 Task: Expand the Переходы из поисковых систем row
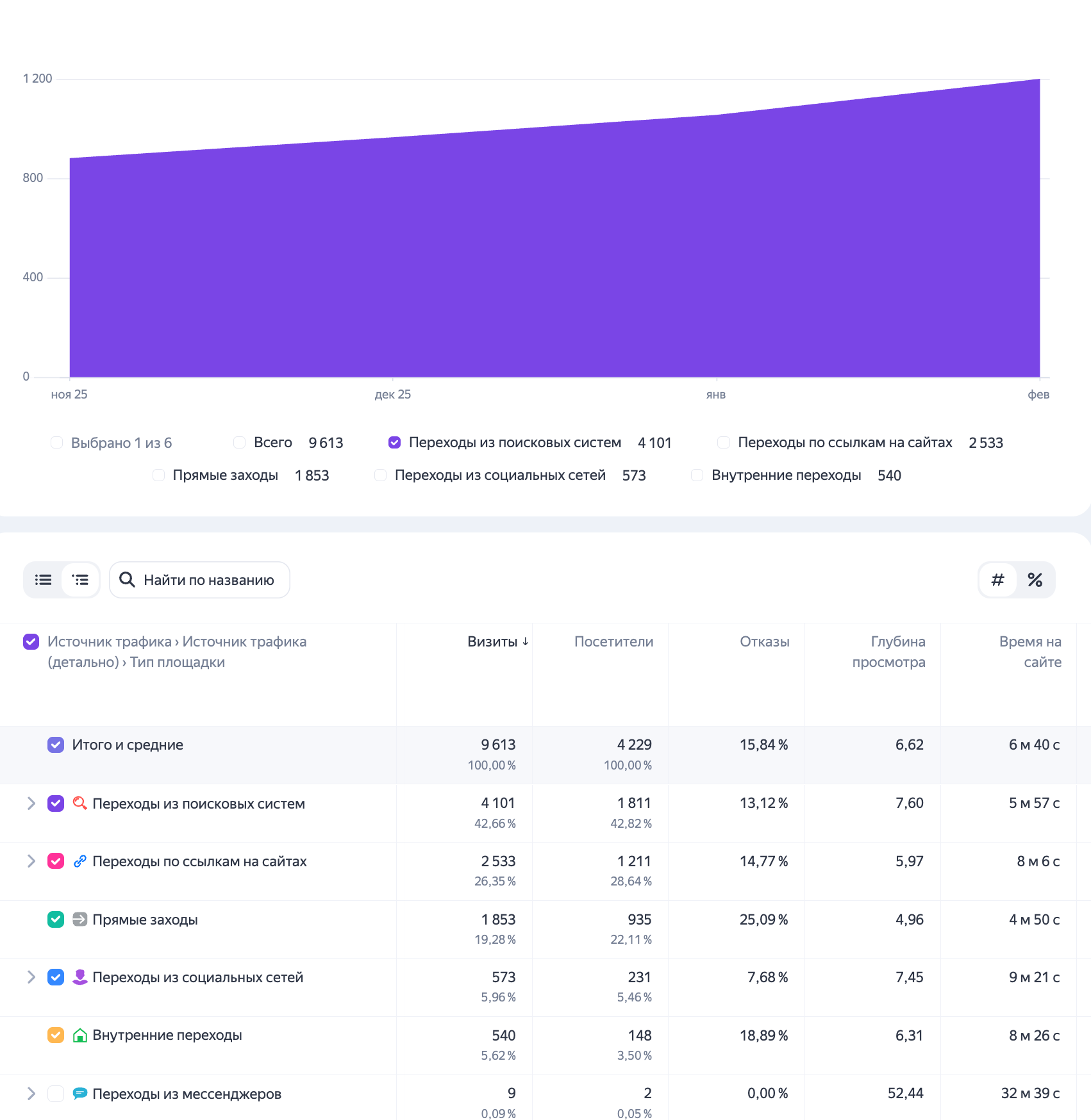pos(30,803)
